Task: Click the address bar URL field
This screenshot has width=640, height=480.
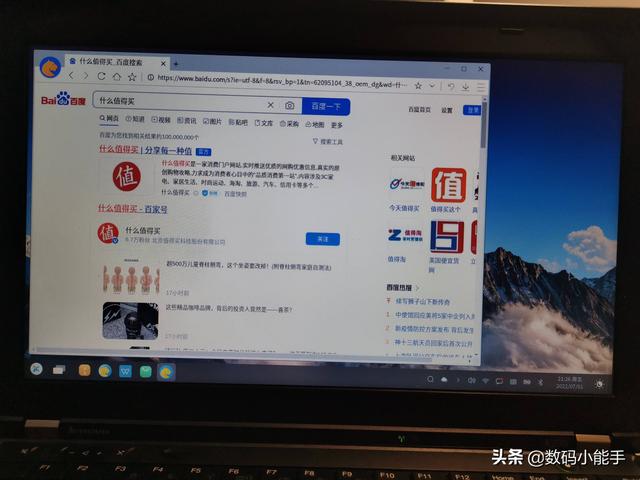Action: [282, 81]
